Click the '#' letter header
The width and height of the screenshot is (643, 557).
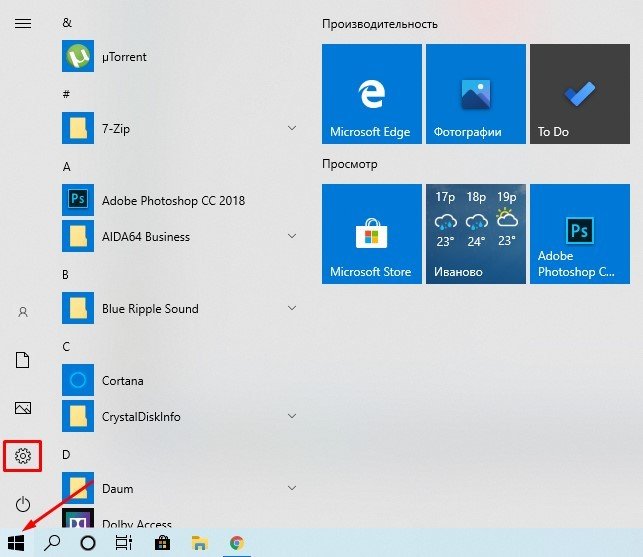(x=66, y=94)
